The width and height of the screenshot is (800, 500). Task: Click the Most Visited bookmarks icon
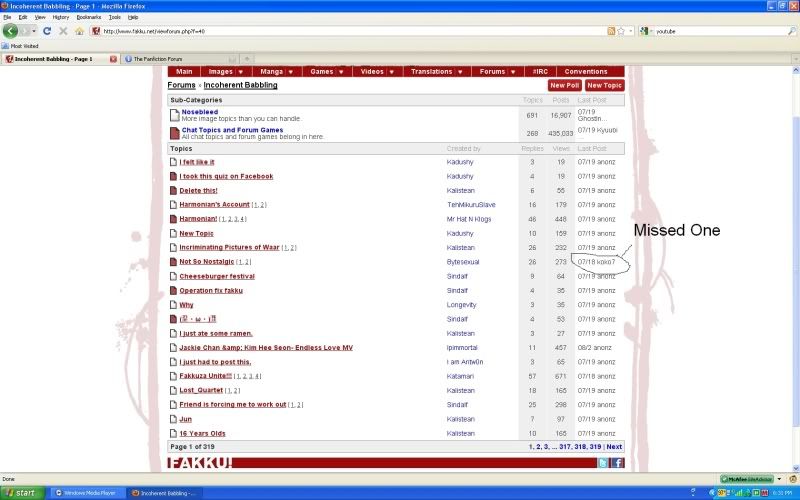pyautogui.click(x=6, y=46)
